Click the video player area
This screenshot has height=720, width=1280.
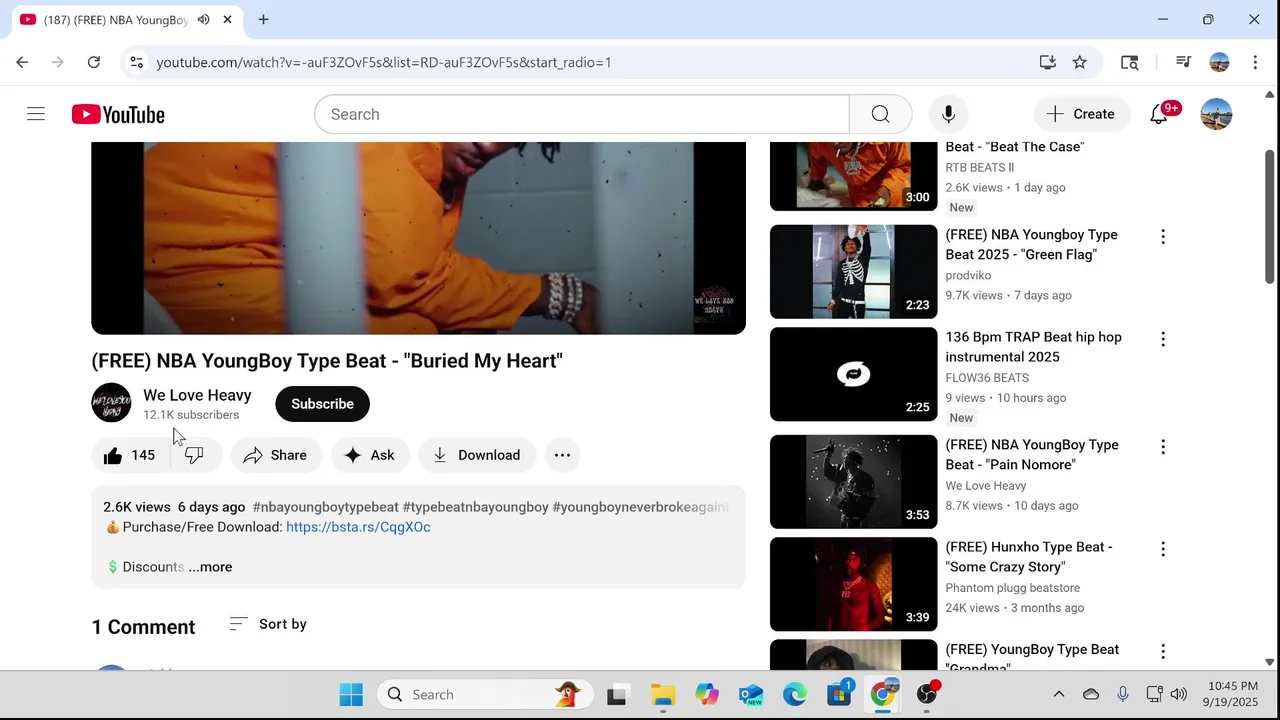(418, 238)
